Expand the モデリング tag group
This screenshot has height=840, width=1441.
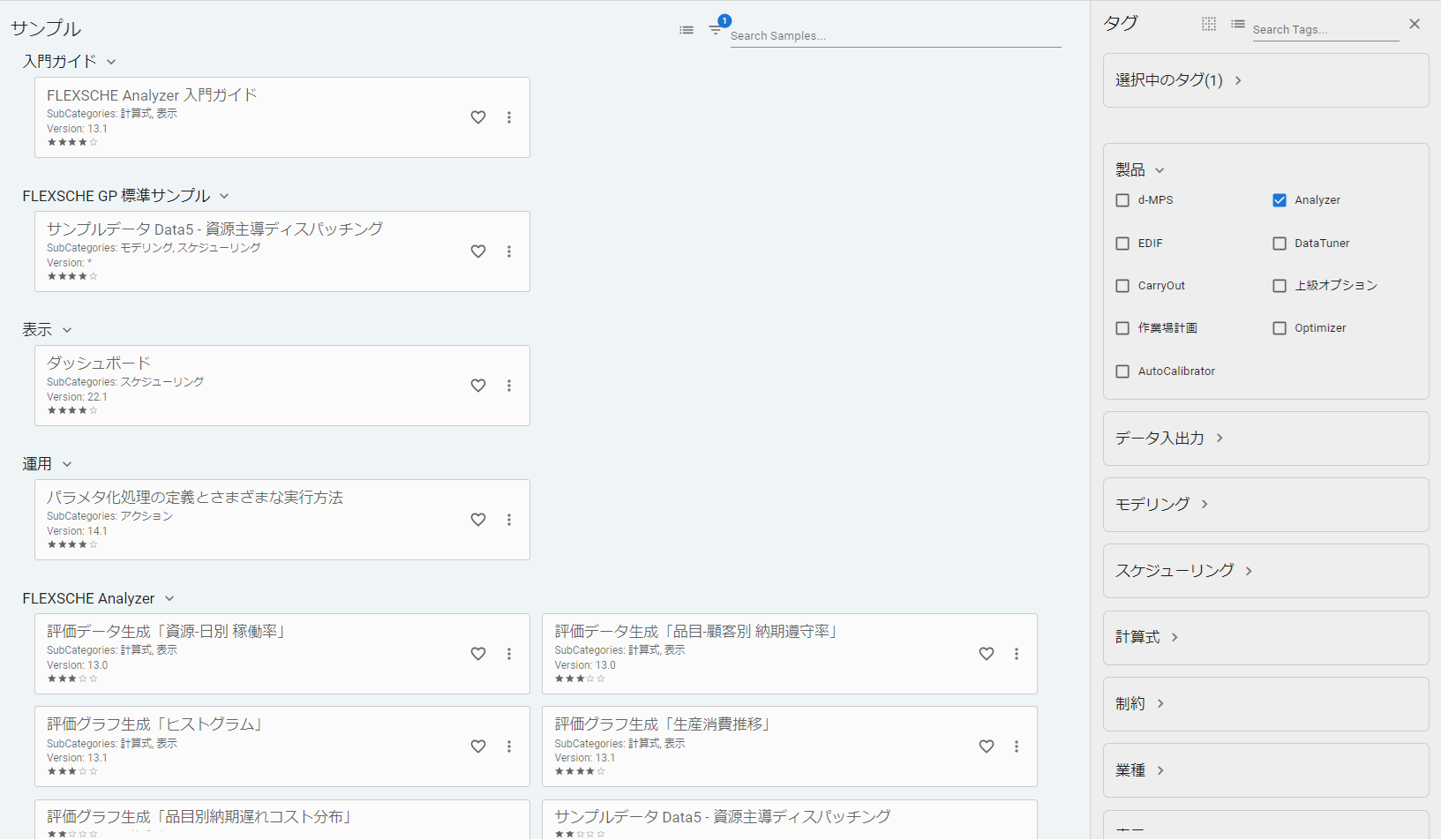(x=1205, y=504)
